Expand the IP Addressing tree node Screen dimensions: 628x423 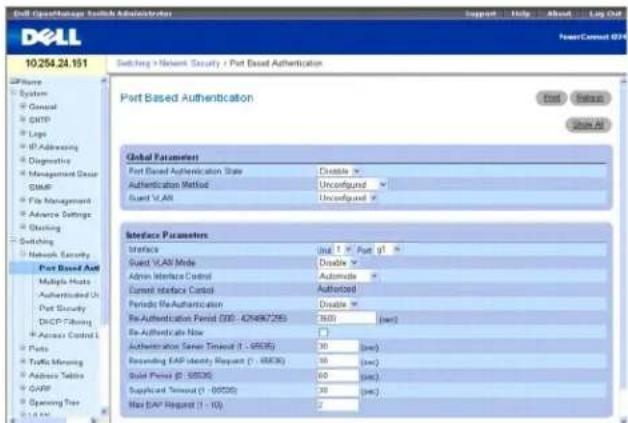(23, 147)
